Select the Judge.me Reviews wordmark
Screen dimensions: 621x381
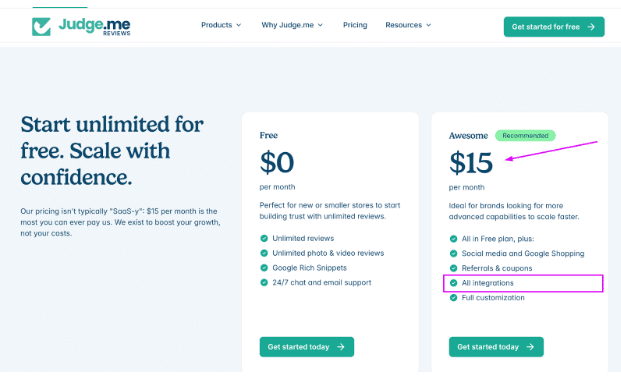coord(94,27)
